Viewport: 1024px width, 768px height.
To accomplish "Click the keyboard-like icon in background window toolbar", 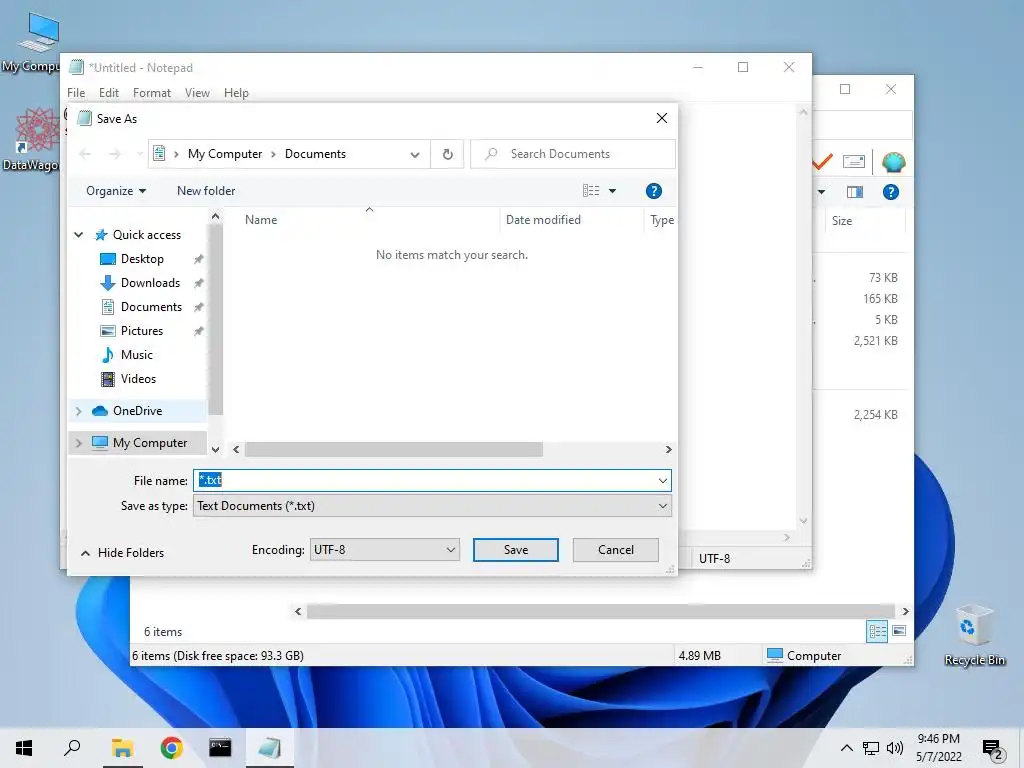I will [854, 161].
